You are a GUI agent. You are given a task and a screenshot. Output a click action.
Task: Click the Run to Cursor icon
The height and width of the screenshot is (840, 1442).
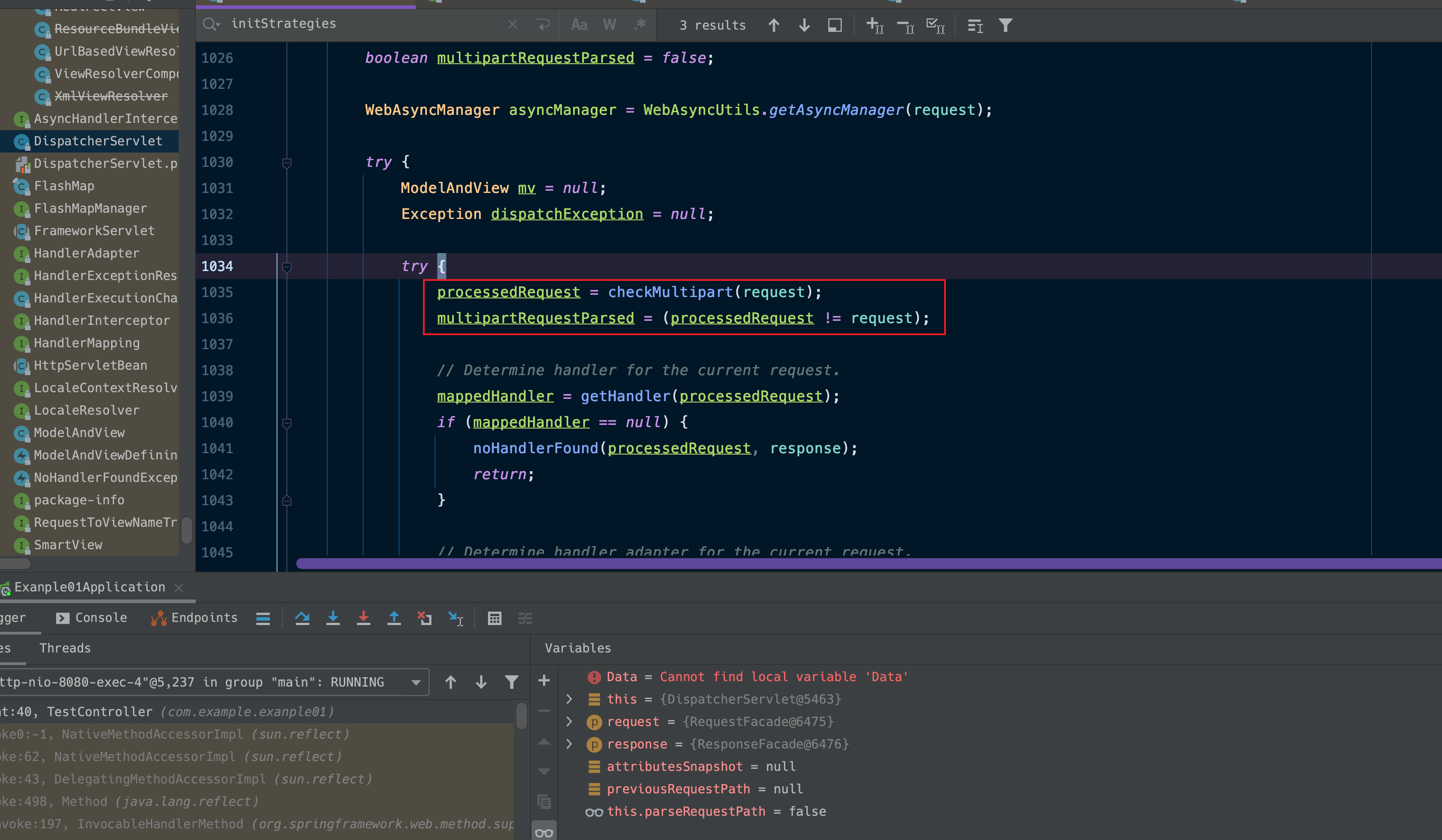456,618
